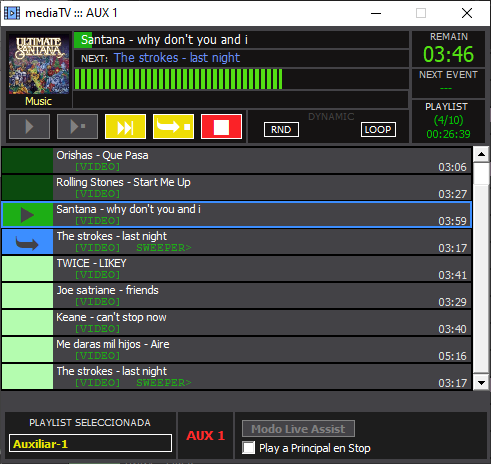
Task: Click the grey play-and-stop button
Action: tap(77, 127)
